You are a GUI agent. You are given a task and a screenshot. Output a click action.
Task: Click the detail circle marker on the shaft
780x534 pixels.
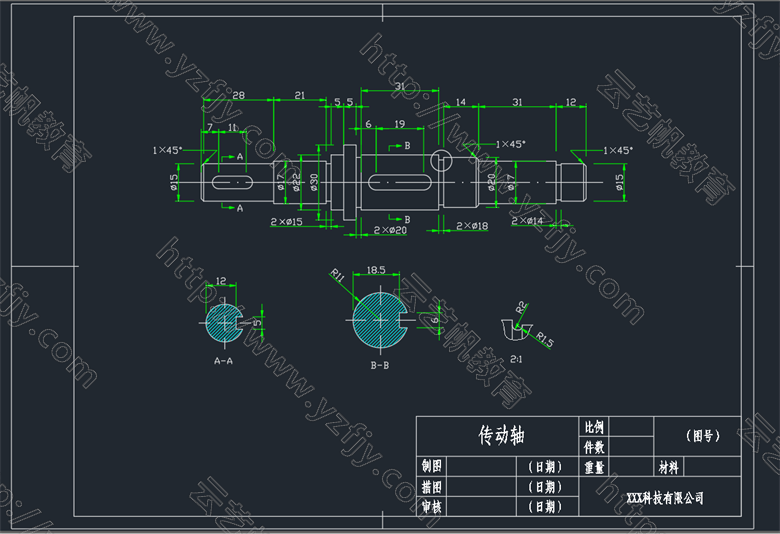[x=441, y=161]
